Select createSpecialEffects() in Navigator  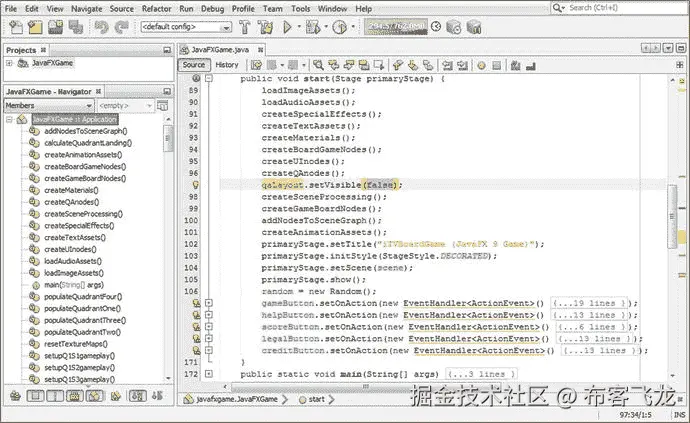click(x=79, y=226)
